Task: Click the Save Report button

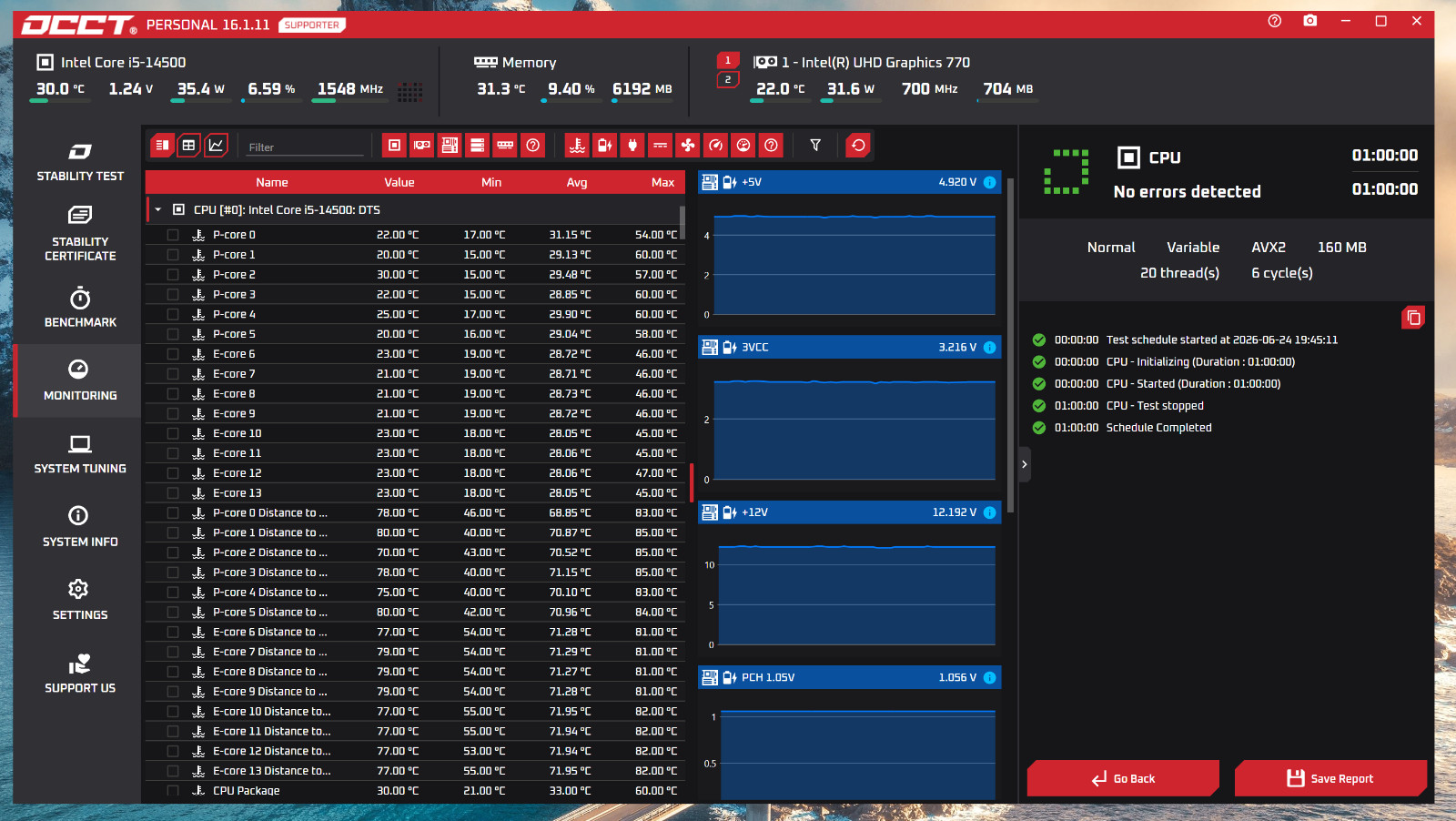Action: click(1330, 778)
